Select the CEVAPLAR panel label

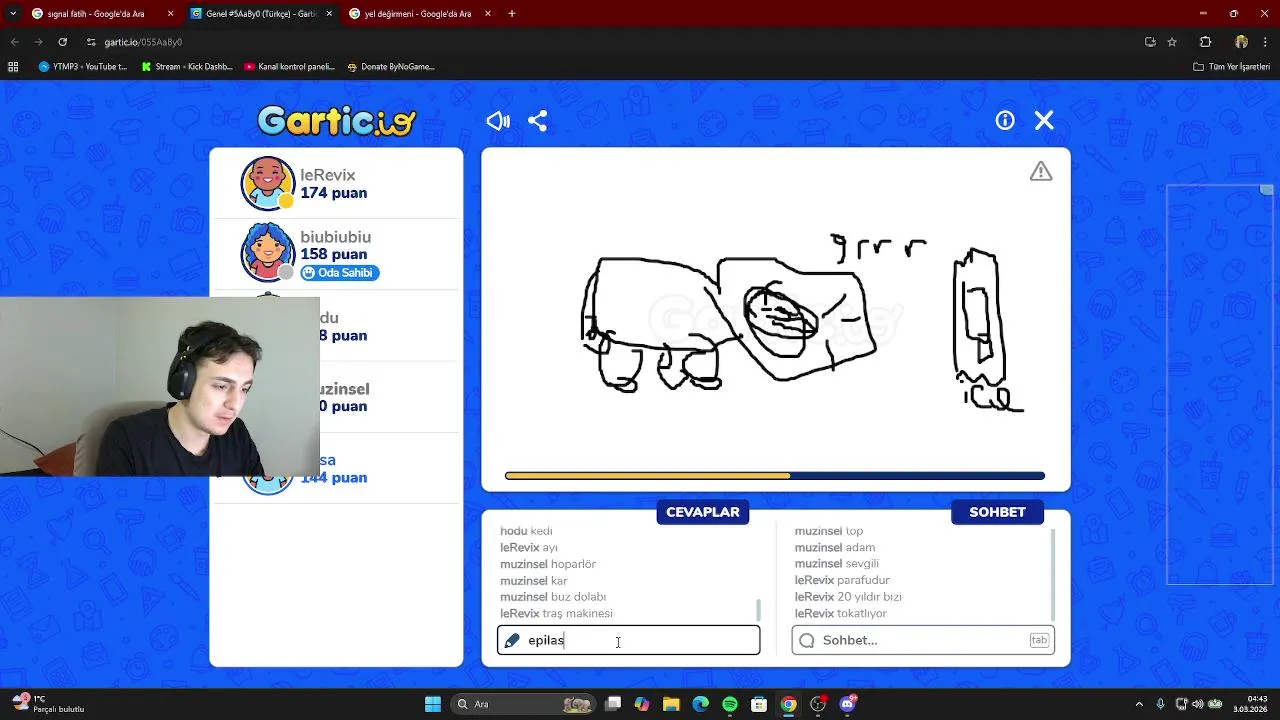[703, 512]
